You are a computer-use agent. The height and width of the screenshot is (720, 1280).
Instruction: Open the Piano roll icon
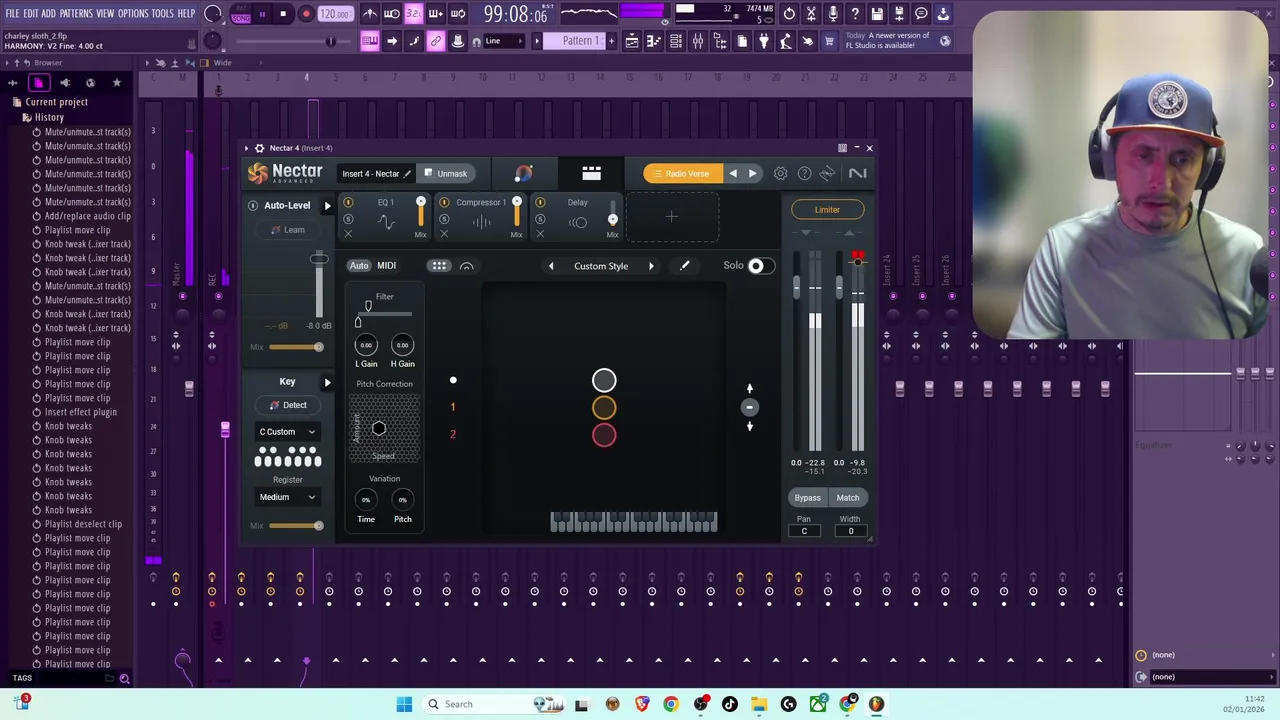[654, 41]
